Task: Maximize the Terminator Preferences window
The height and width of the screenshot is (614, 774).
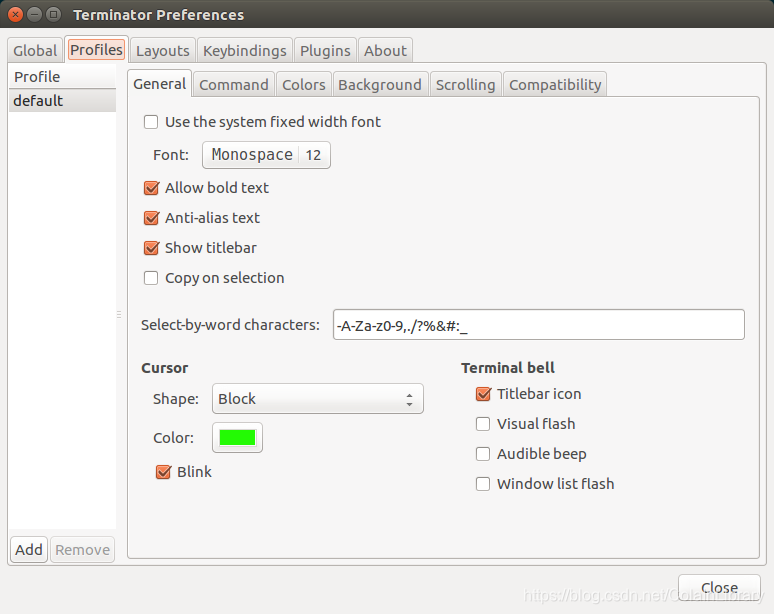Action: [x=53, y=14]
